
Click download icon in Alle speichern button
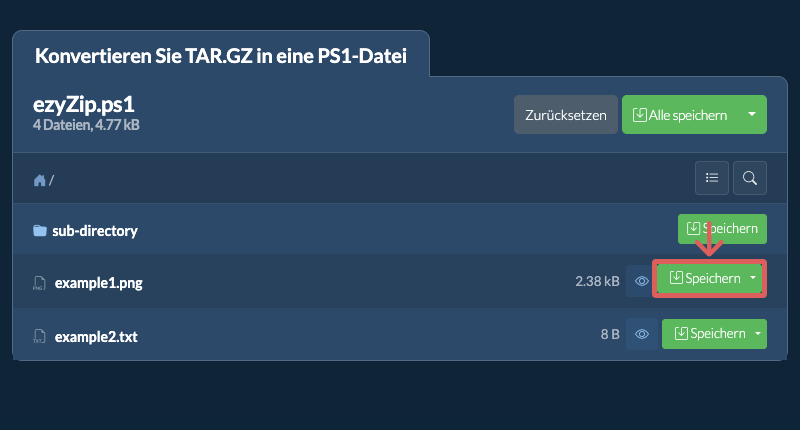coord(639,115)
